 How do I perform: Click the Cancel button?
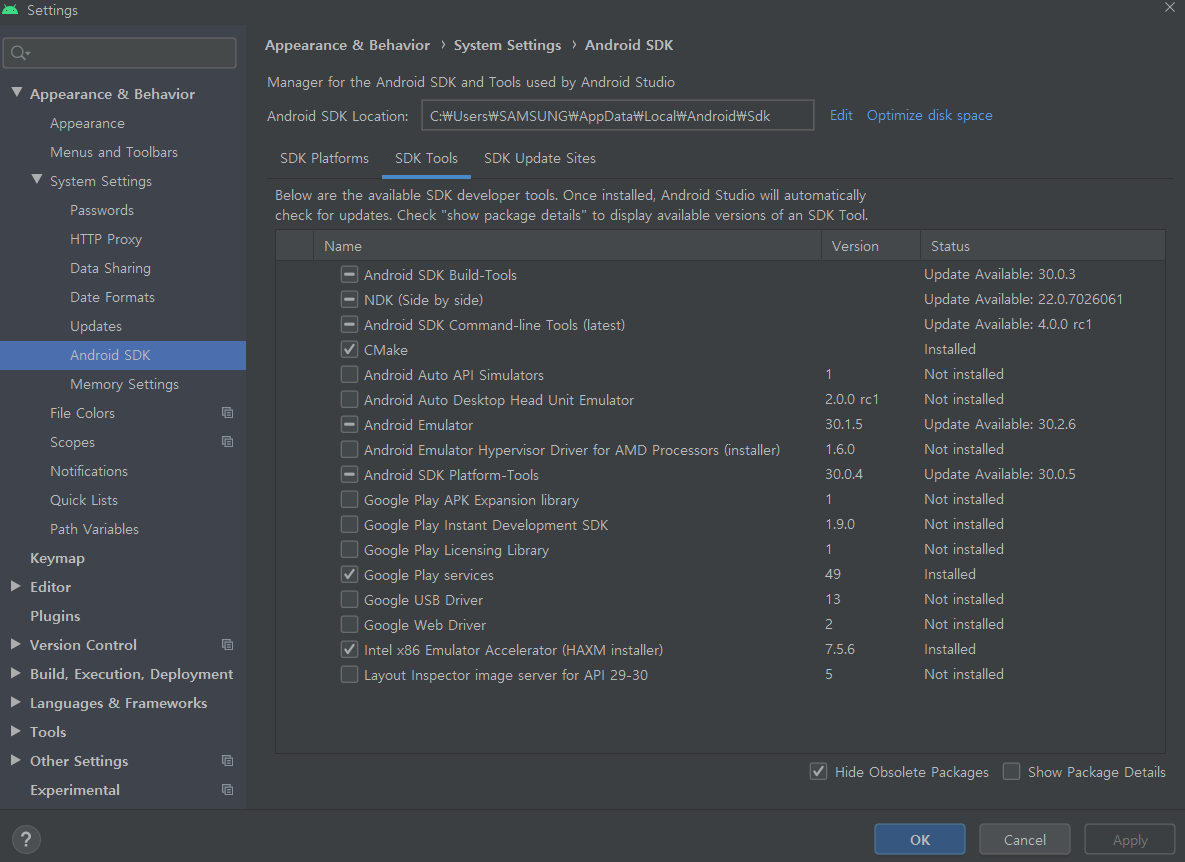1025,839
